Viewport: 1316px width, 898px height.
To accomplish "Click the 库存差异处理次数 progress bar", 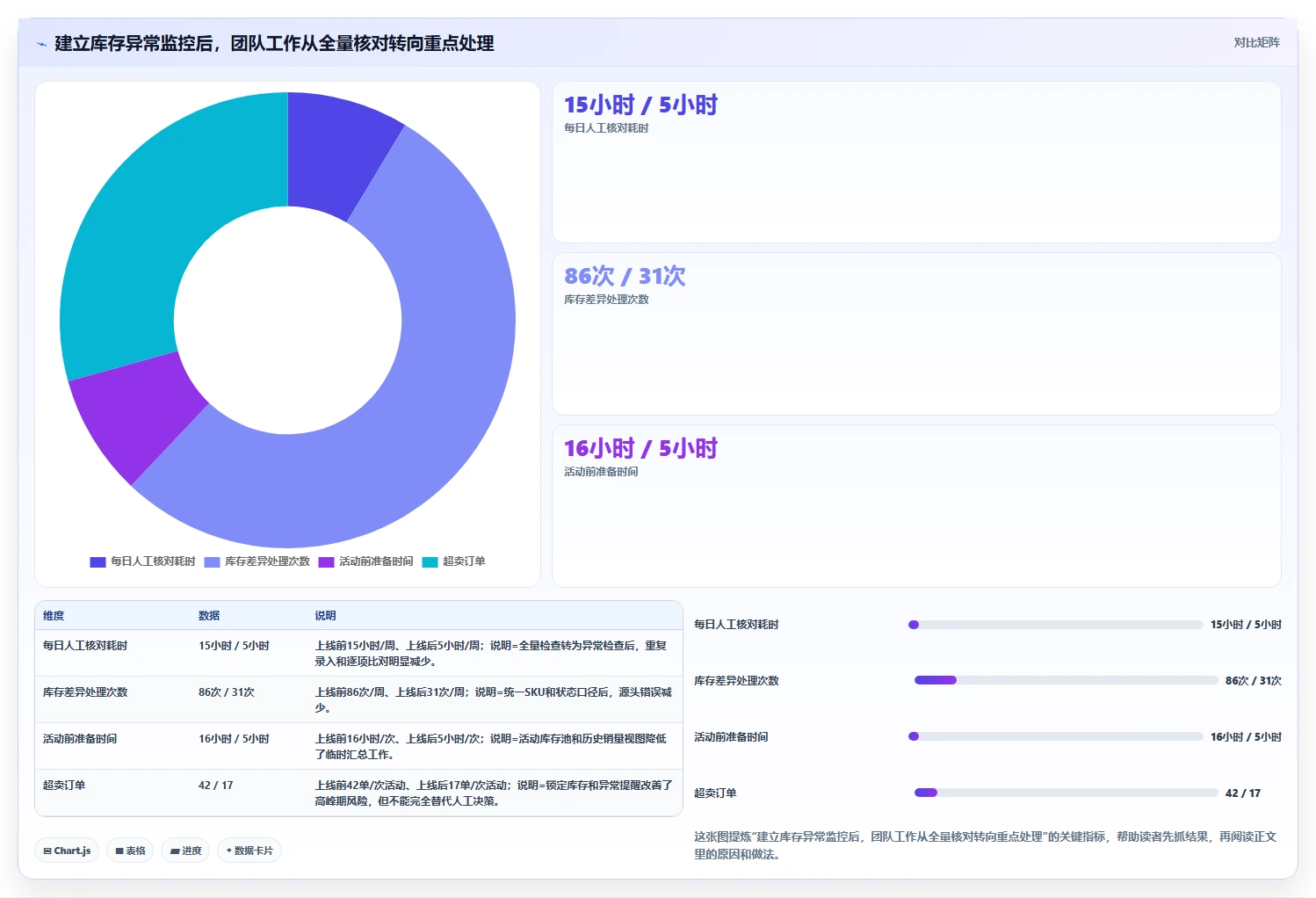I will coord(1067,680).
